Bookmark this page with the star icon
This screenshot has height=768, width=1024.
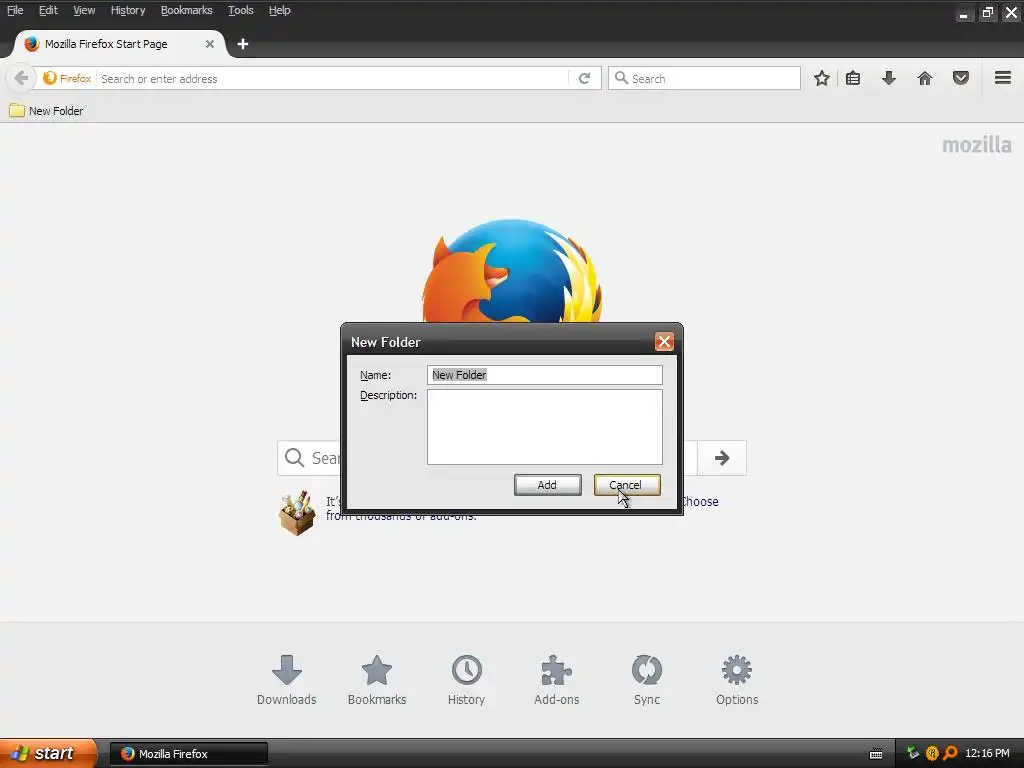822,78
